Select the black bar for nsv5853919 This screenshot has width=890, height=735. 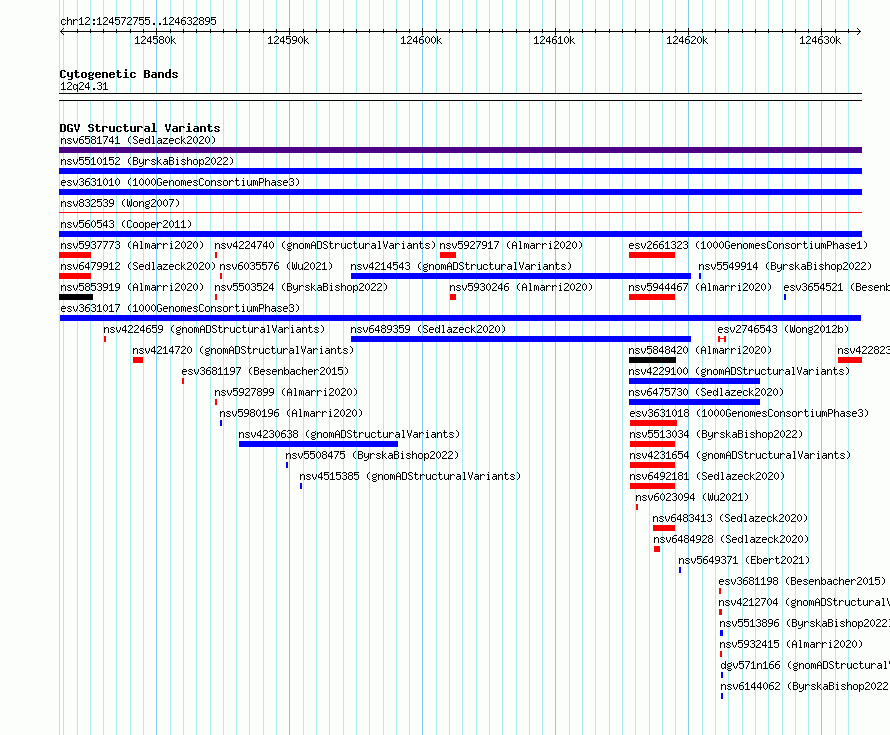coord(76,297)
